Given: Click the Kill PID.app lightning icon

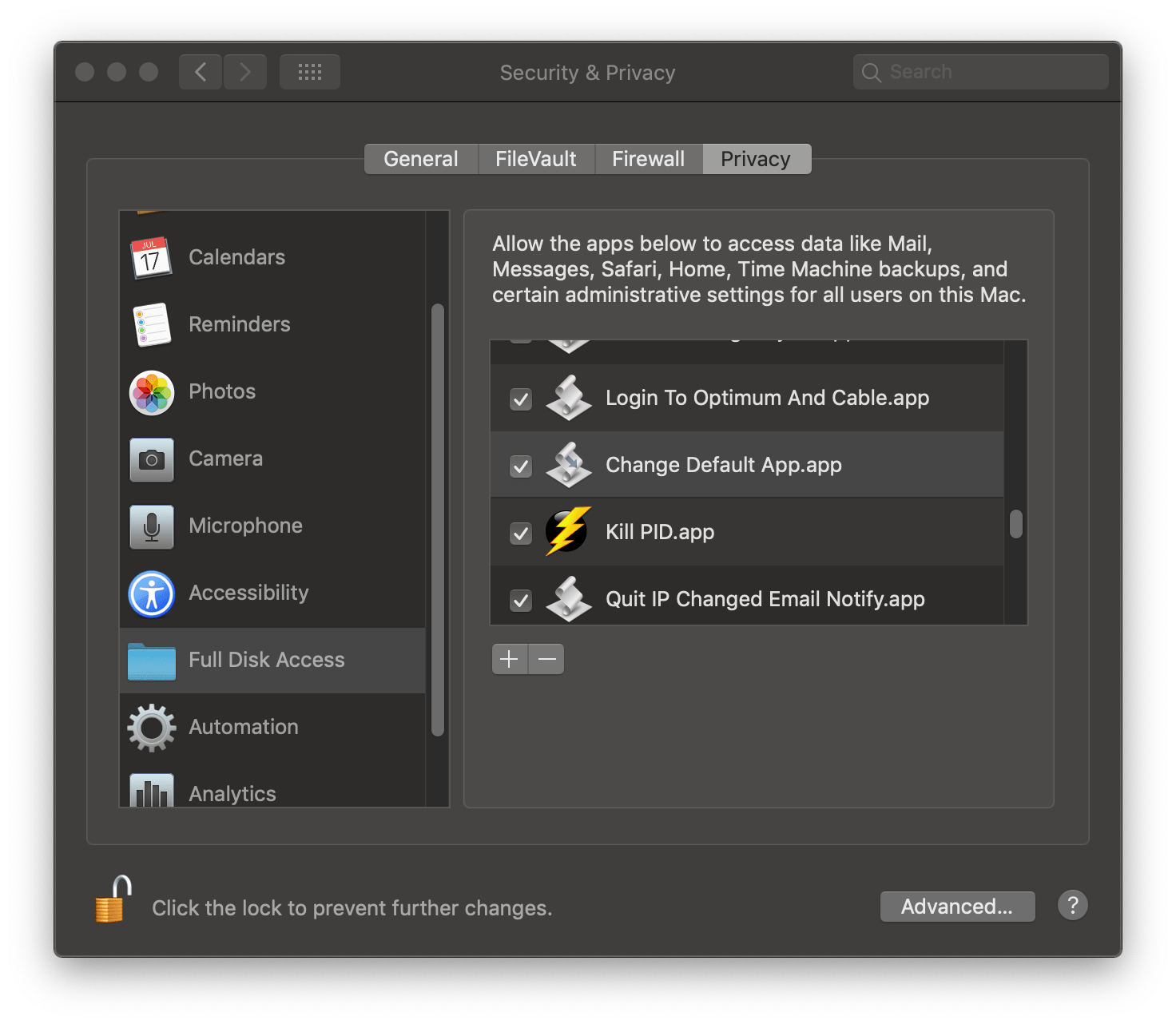Looking at the screenshot, I should [568, 531].
